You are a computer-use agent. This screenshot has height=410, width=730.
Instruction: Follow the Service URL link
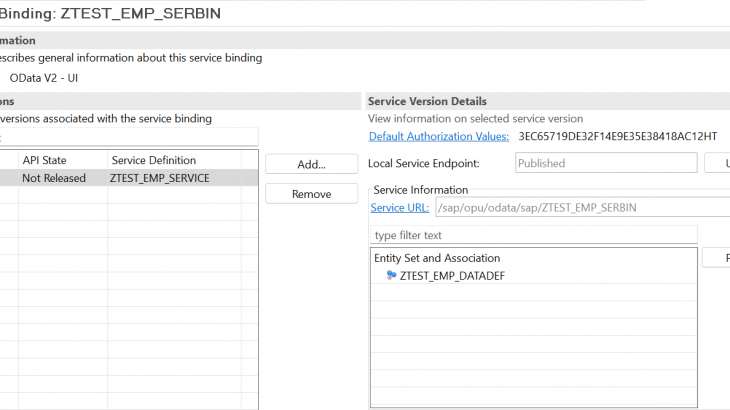pyautogui.click(x=400, y=208)
